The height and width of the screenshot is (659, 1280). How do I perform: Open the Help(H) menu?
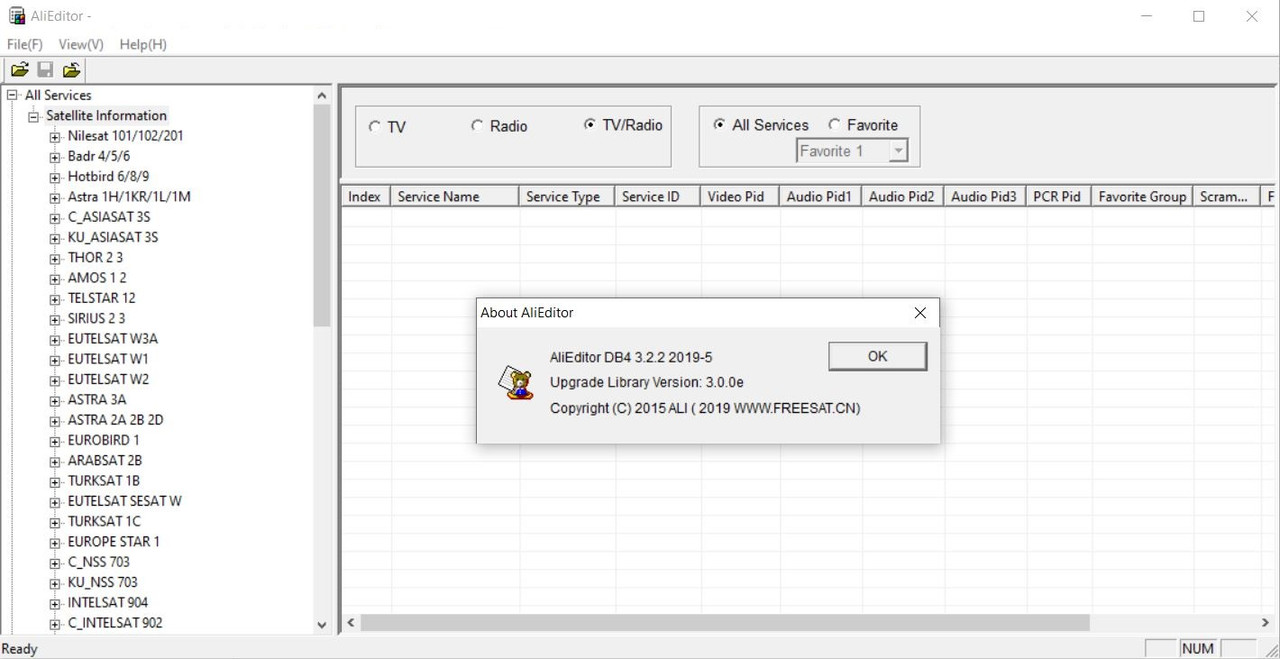click(x=143, y=44)
